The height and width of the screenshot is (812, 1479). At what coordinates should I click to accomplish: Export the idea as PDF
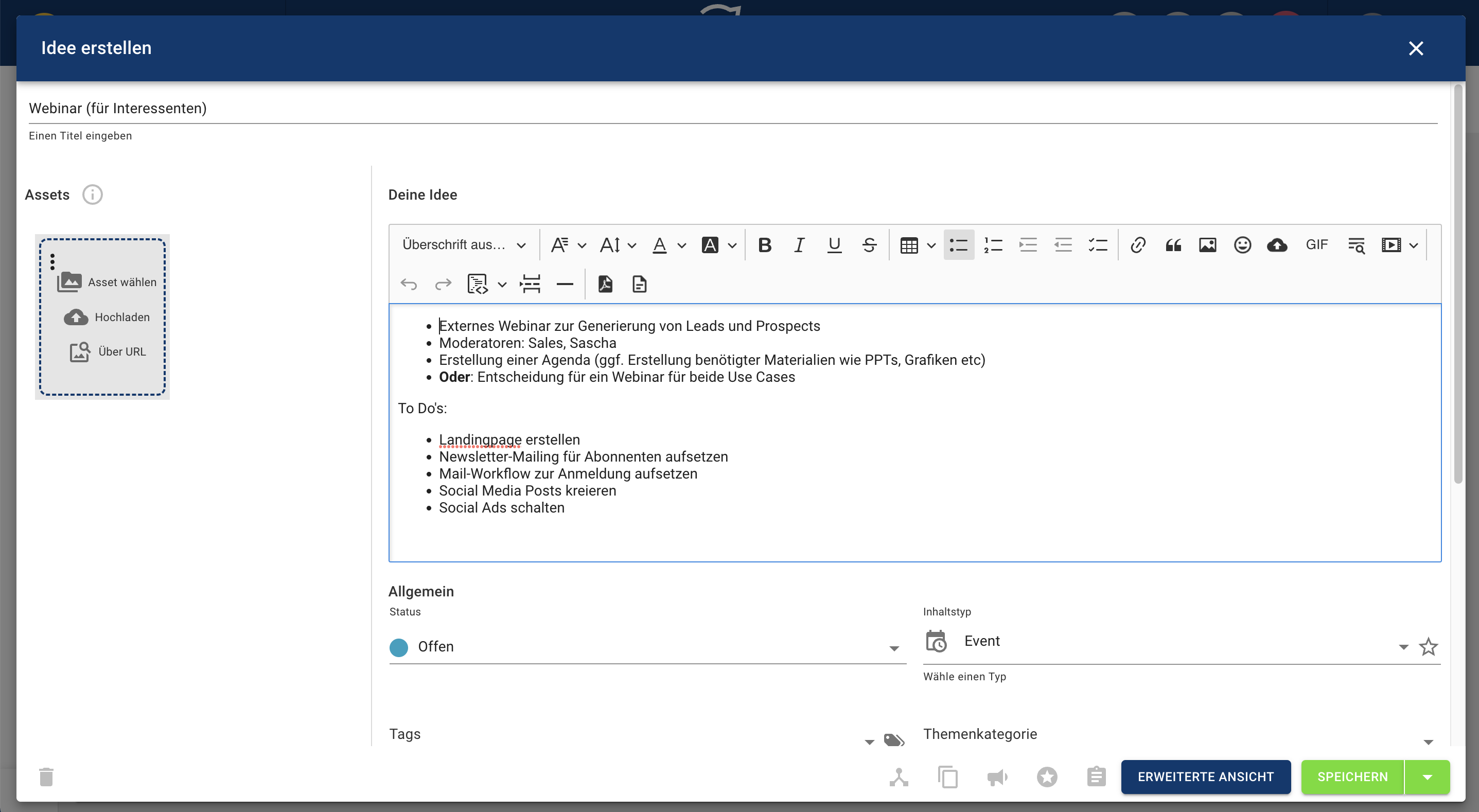pos(605,284)
